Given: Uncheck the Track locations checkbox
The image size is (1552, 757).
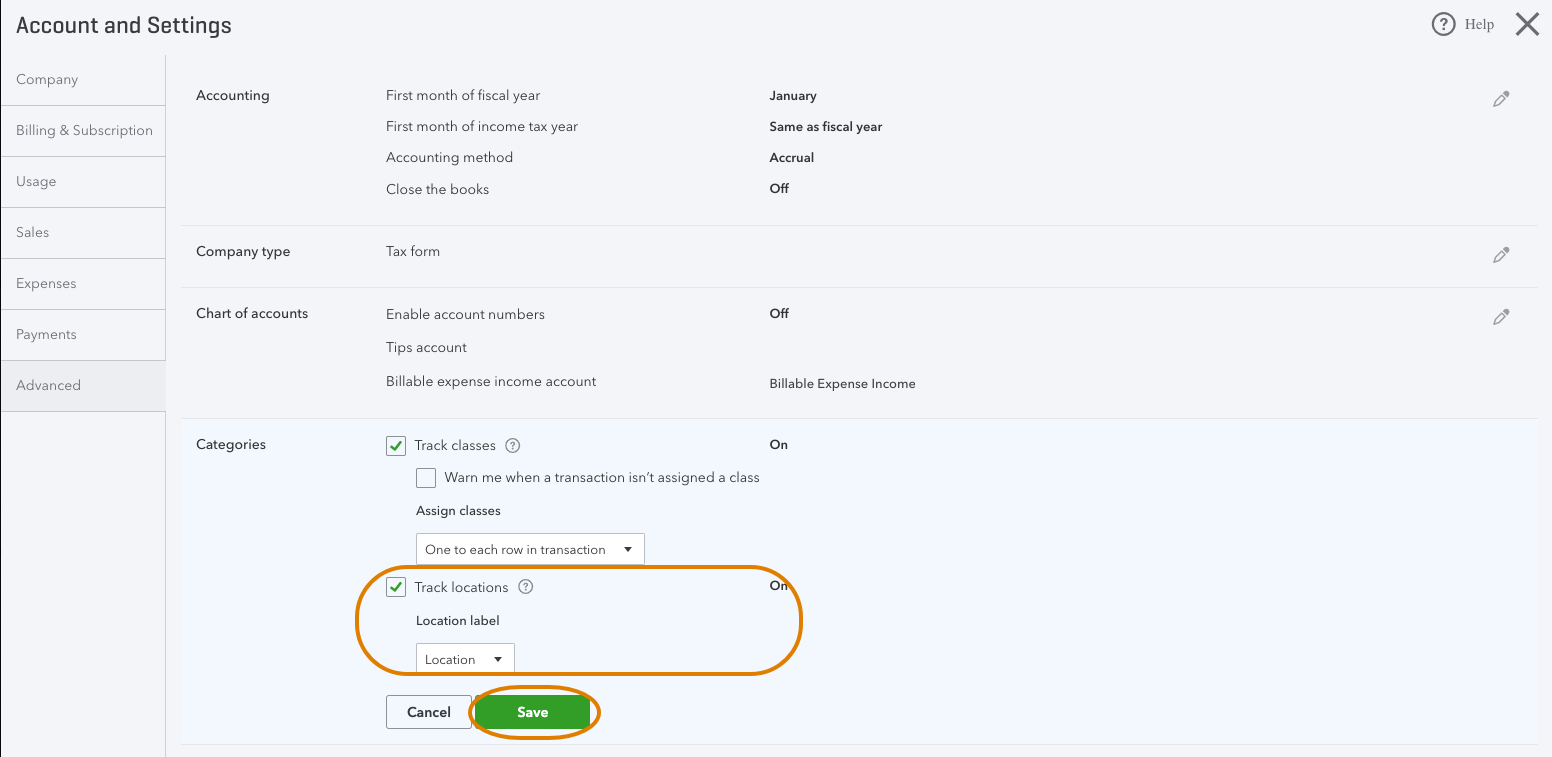Looking at the screenshot, I should click(396, 587).
